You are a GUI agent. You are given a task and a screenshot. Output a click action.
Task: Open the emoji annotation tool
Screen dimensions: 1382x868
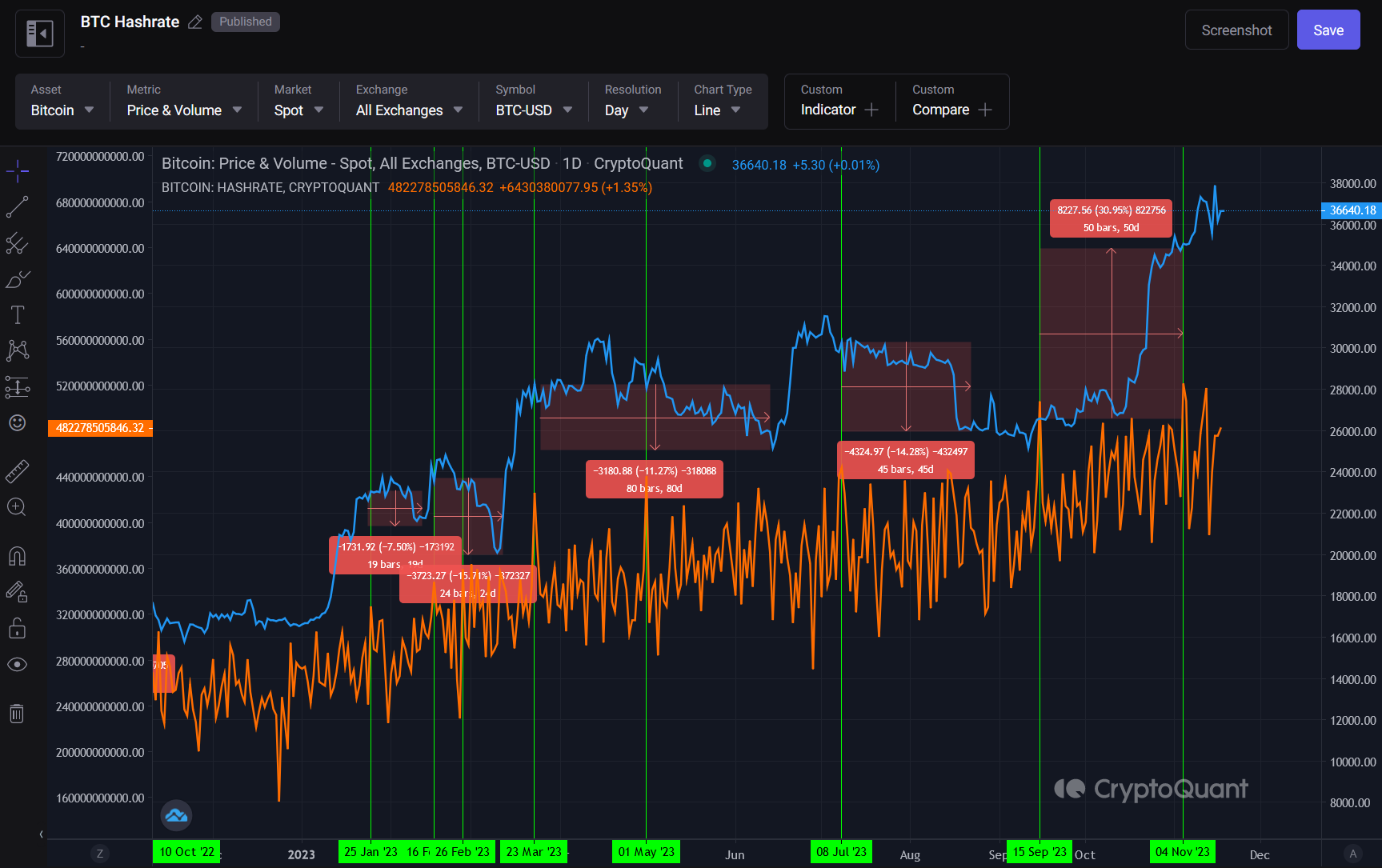(x=17, y=423)
